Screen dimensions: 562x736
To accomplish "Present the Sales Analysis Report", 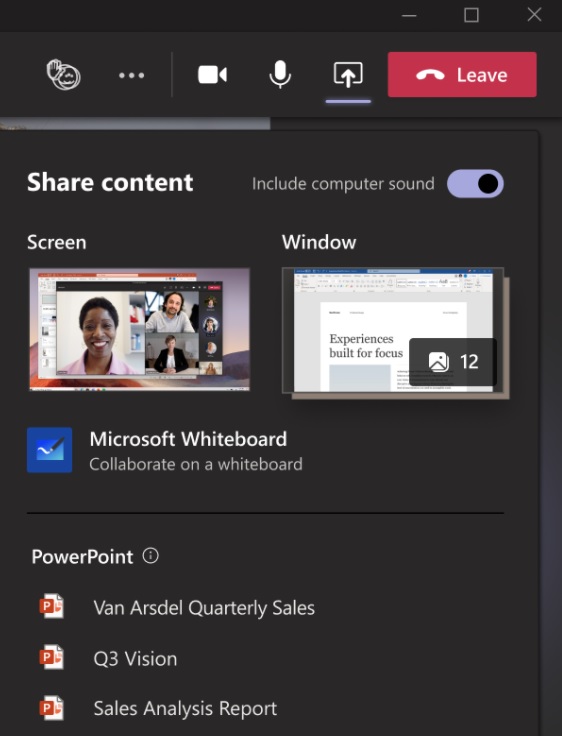I will [x=185, y=709].
